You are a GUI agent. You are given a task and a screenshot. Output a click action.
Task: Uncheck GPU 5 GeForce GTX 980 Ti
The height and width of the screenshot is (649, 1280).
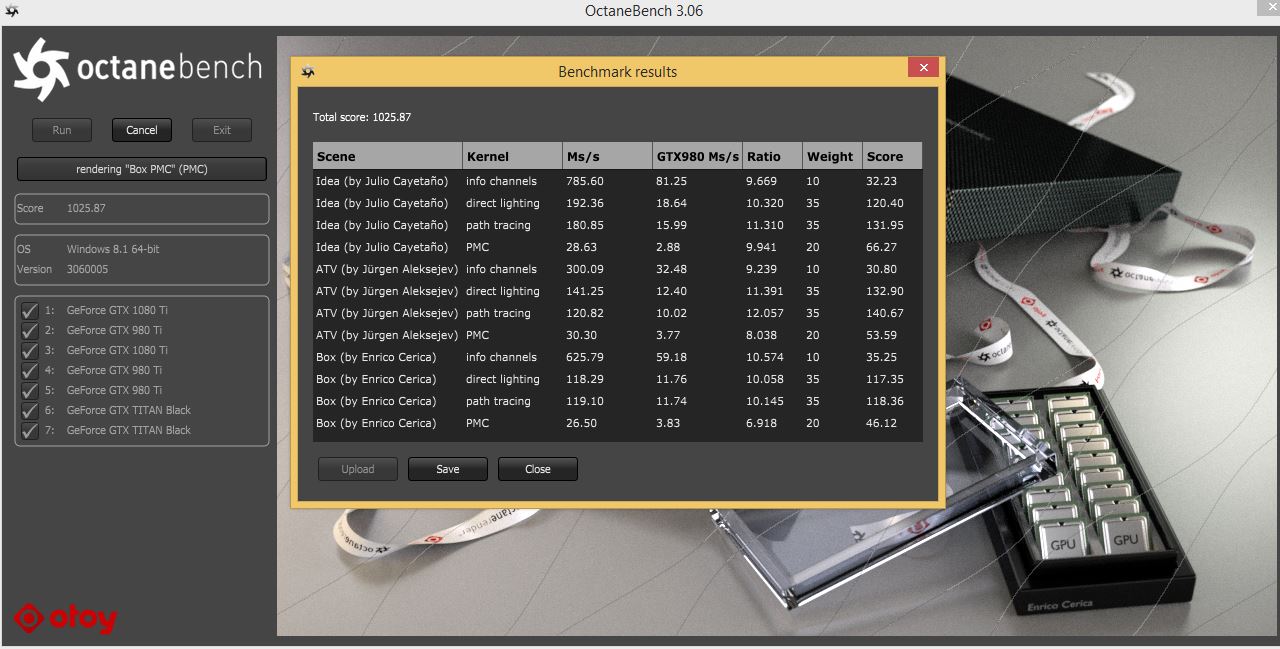30,390
